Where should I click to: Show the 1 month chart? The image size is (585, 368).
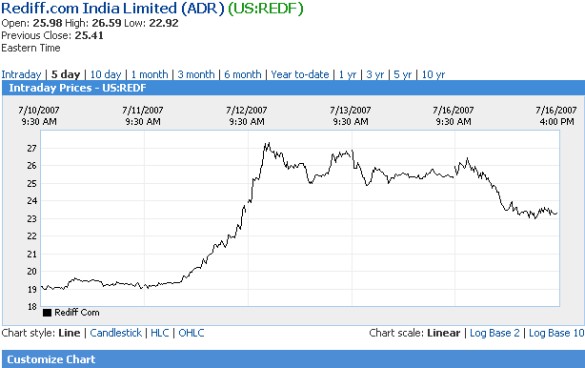[149, 74]
